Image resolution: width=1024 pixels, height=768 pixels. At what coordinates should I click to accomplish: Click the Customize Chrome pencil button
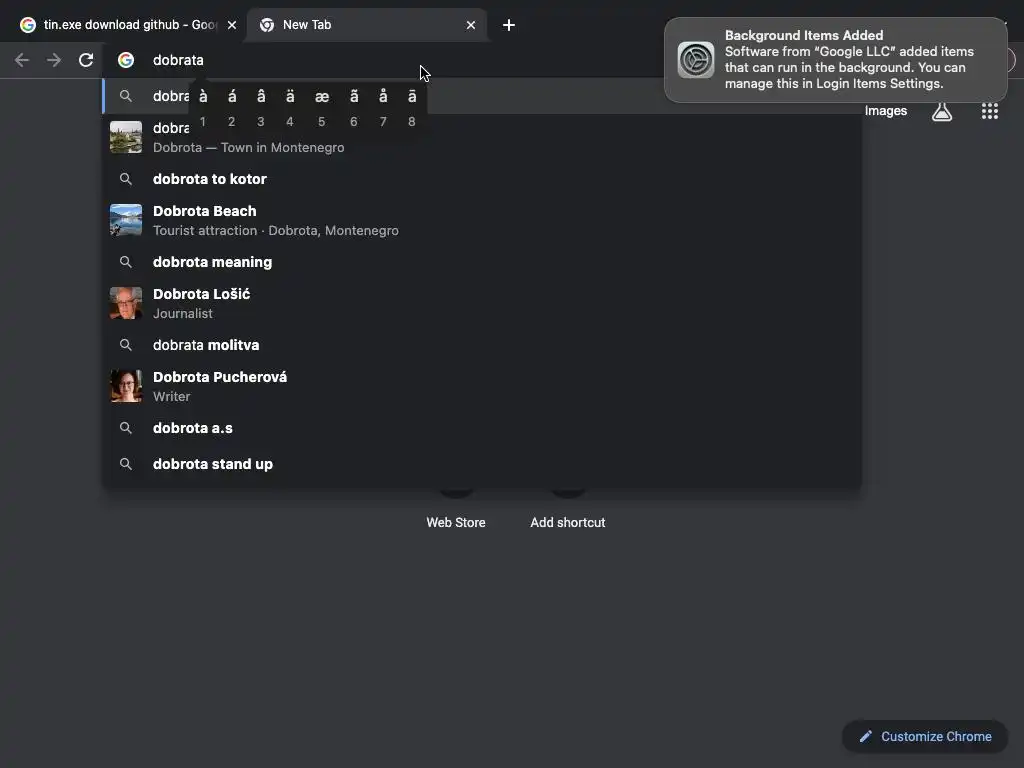coord(925,736)
